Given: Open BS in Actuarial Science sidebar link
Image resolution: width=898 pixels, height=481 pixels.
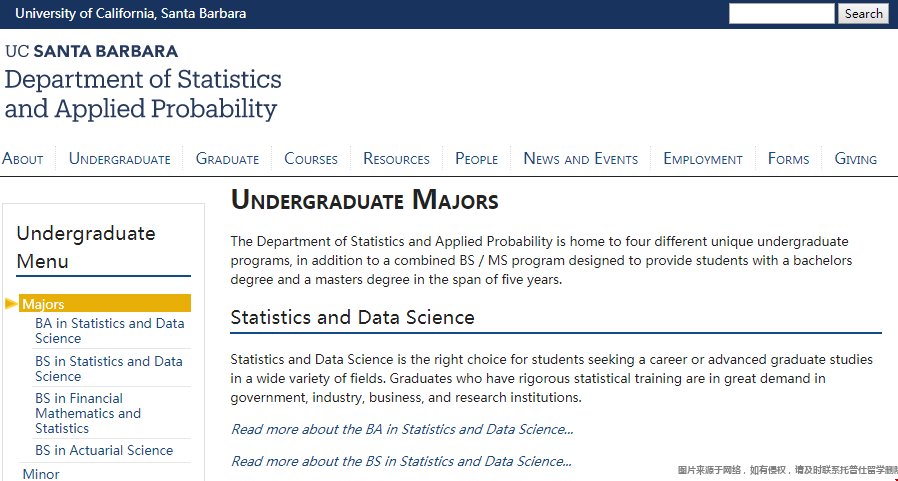Looking at the screenshot, I should point(104,451).
